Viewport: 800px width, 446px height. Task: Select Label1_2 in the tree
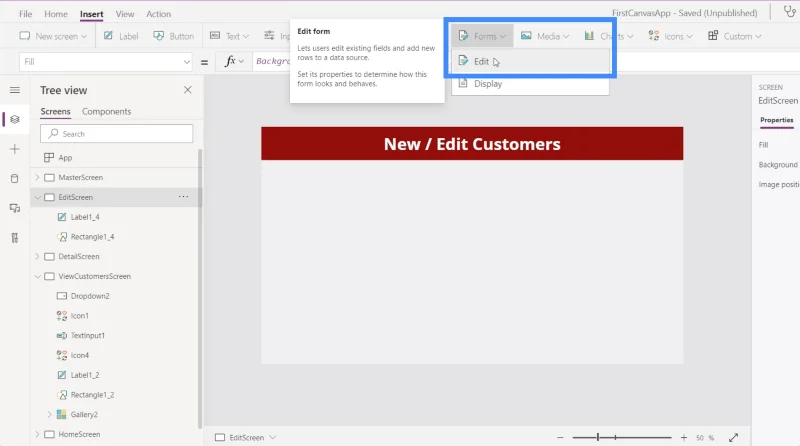85,375
